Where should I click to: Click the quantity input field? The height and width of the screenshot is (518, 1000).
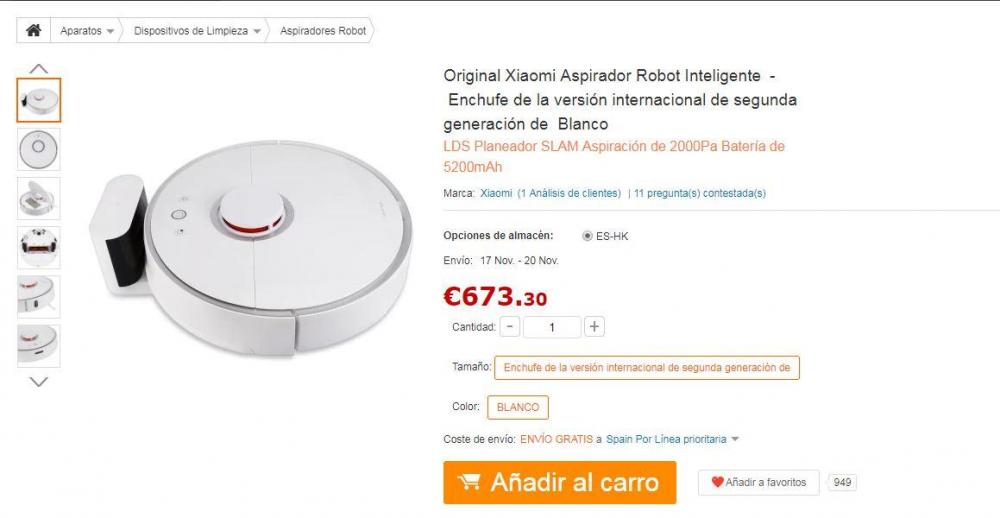(552, 327)
